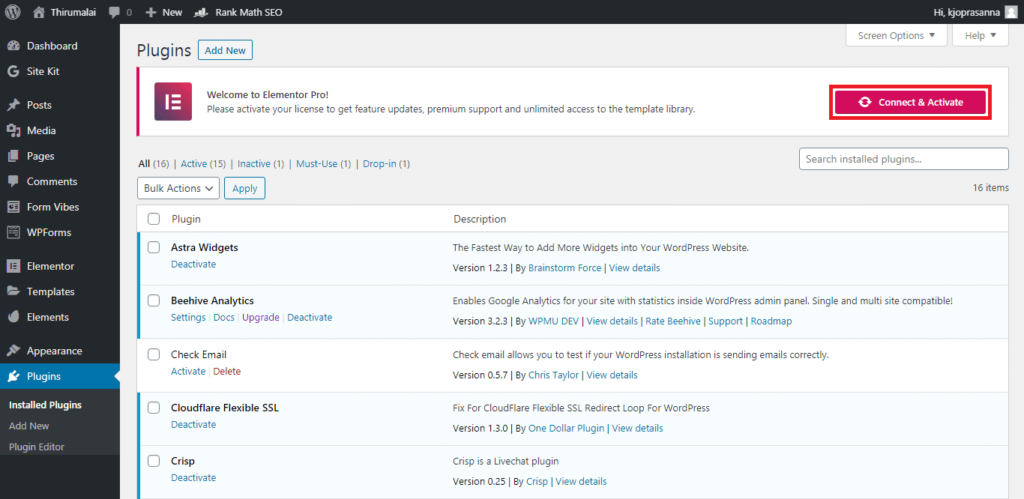Click the Appearance brush icon
The image size is (1024, 499).
pyautogui.click(x=13, y=351)
